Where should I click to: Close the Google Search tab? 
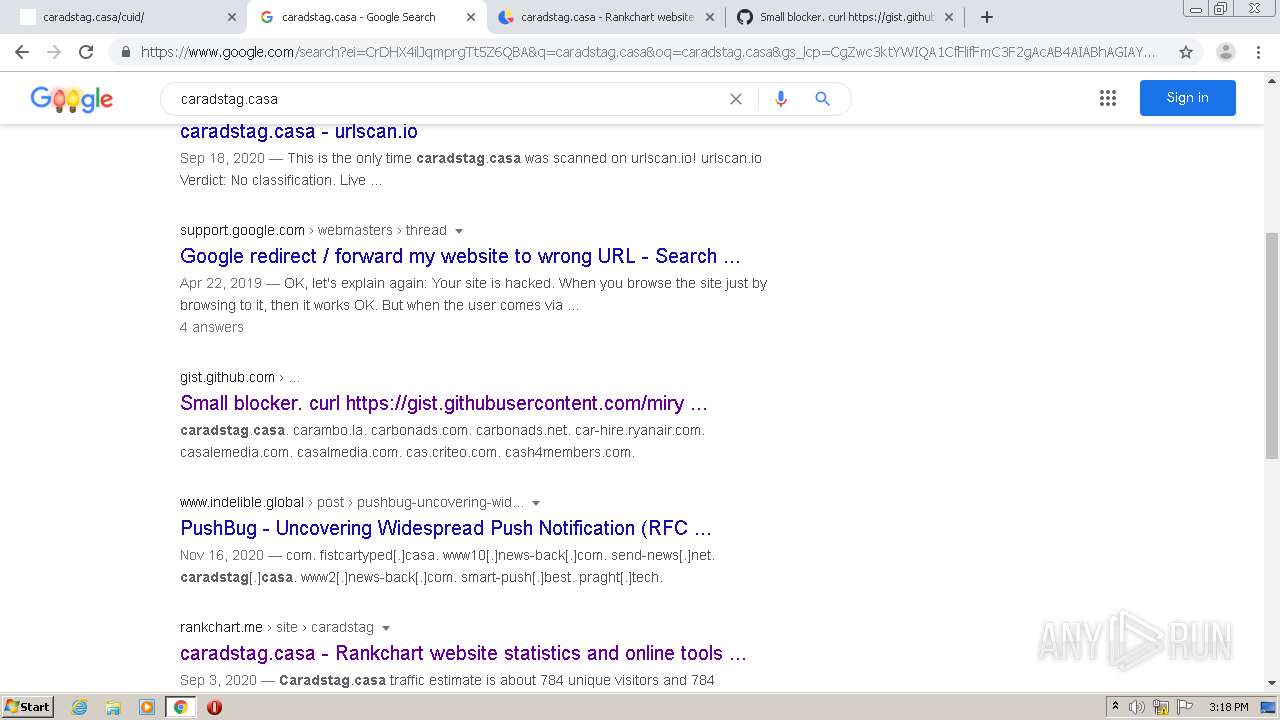point(471,17)
